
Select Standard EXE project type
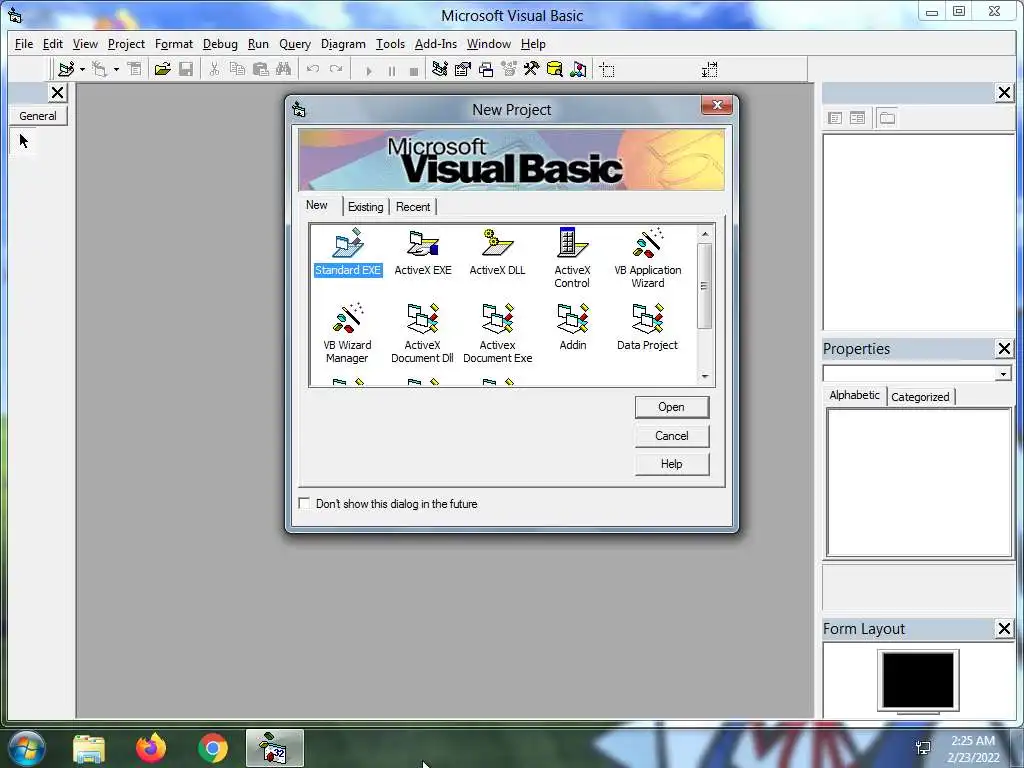[x=347, y=252]
